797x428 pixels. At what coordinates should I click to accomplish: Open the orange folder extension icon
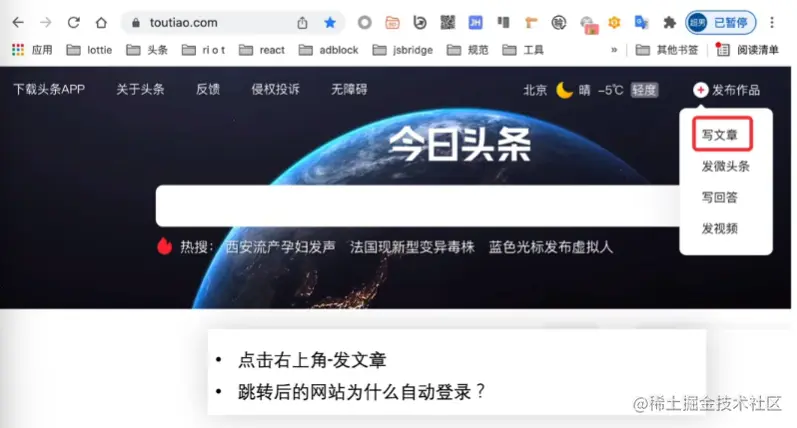coord(392,22)
